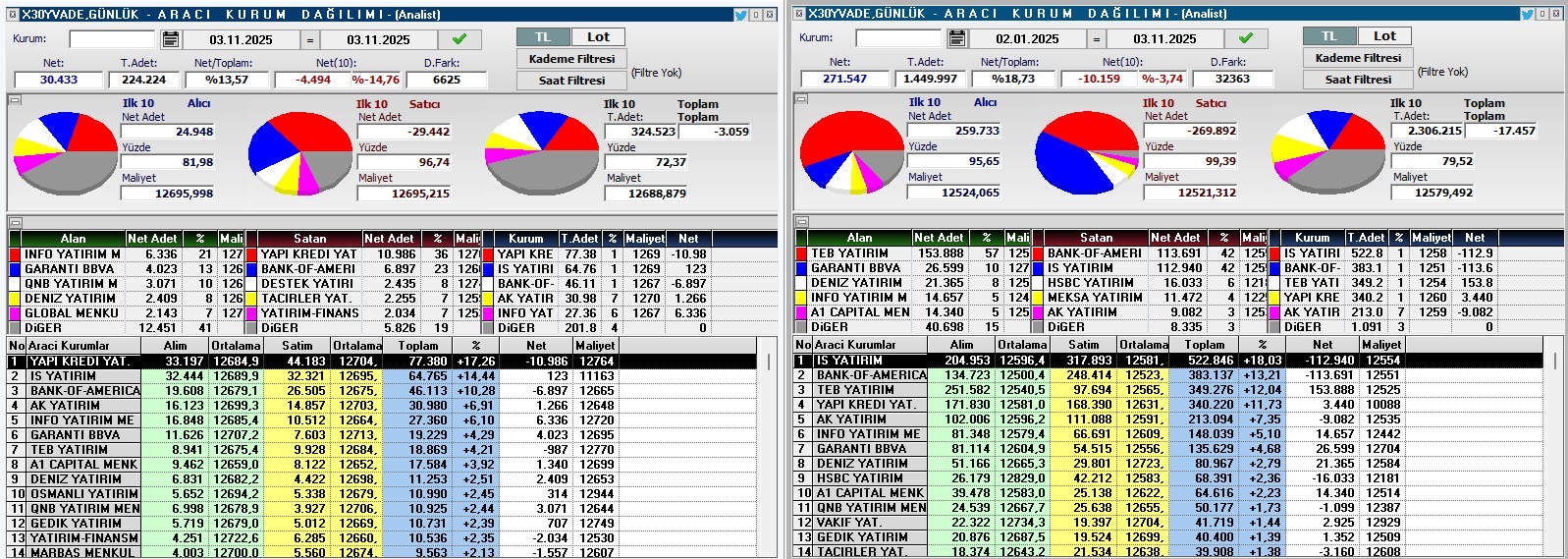
Task: Open the calendar picker in left window
Action: point(171,39)
